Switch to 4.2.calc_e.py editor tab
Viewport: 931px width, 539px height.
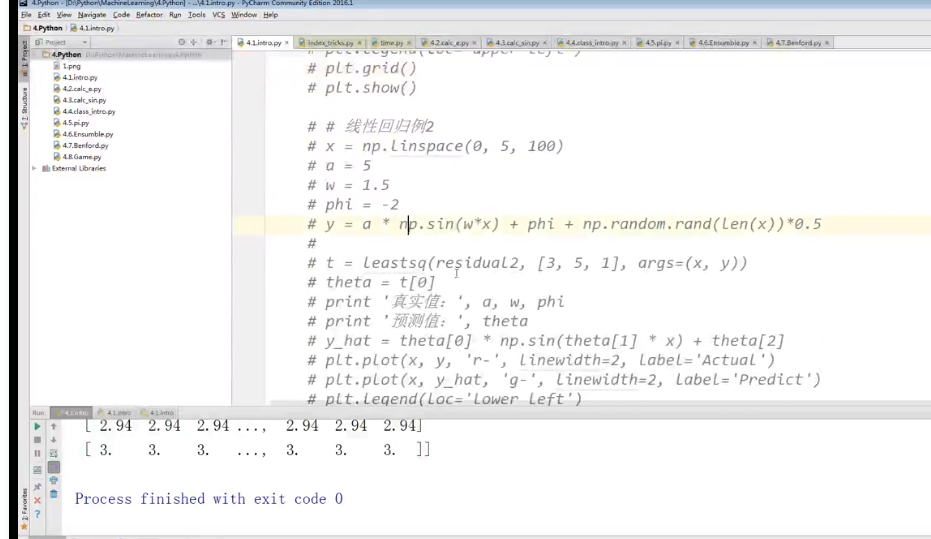449,43
